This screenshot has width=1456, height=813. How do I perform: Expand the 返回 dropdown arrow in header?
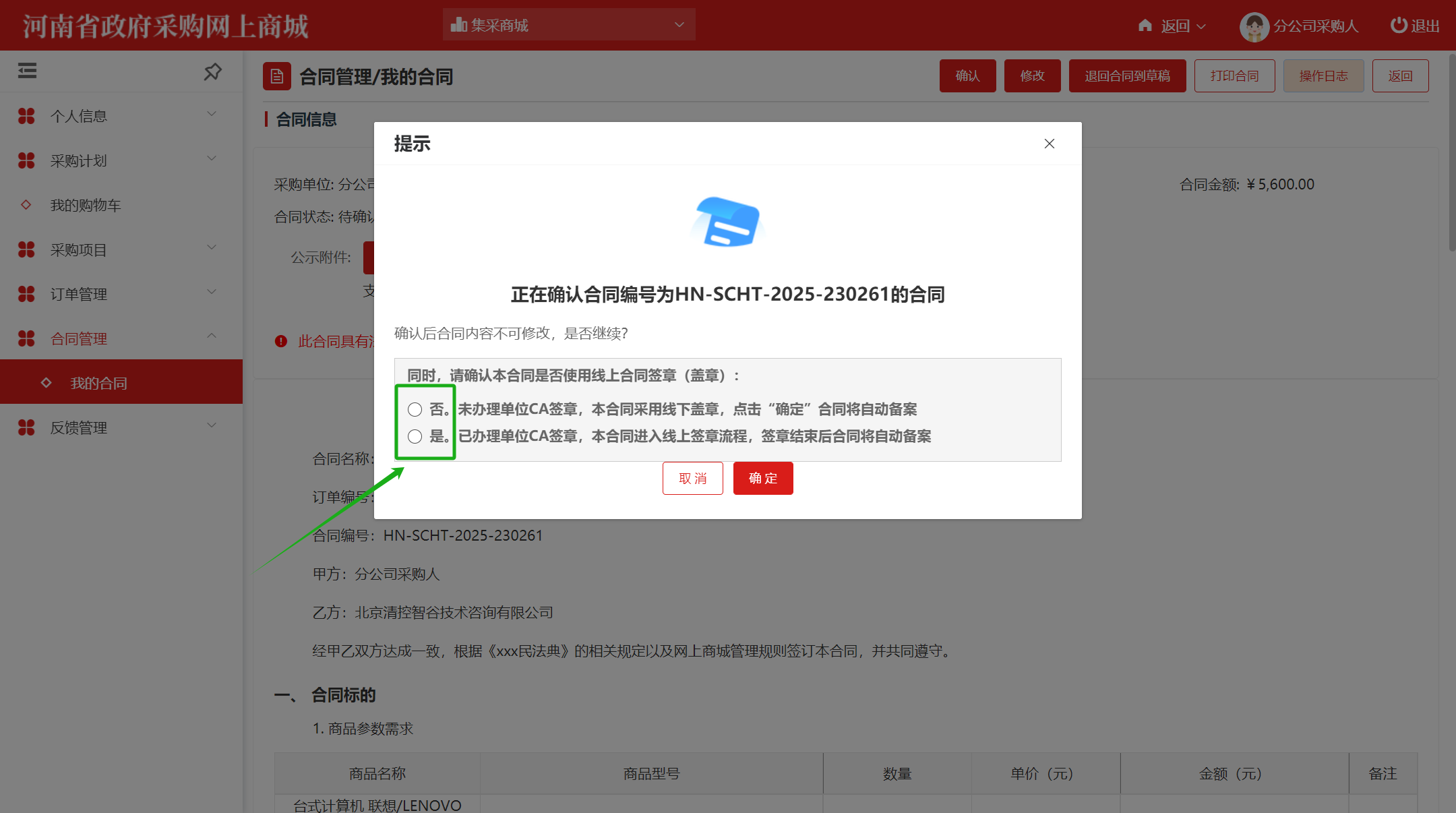pyautogui.click(x=1201, y=26)
